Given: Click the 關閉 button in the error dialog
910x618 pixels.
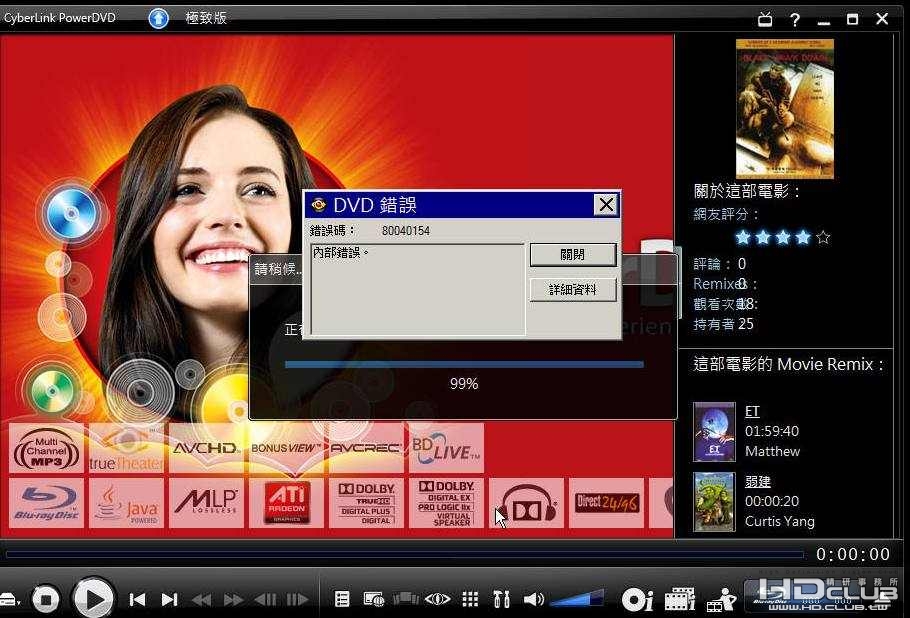Looking at the screenshot, I should click(x=573, y=255).
